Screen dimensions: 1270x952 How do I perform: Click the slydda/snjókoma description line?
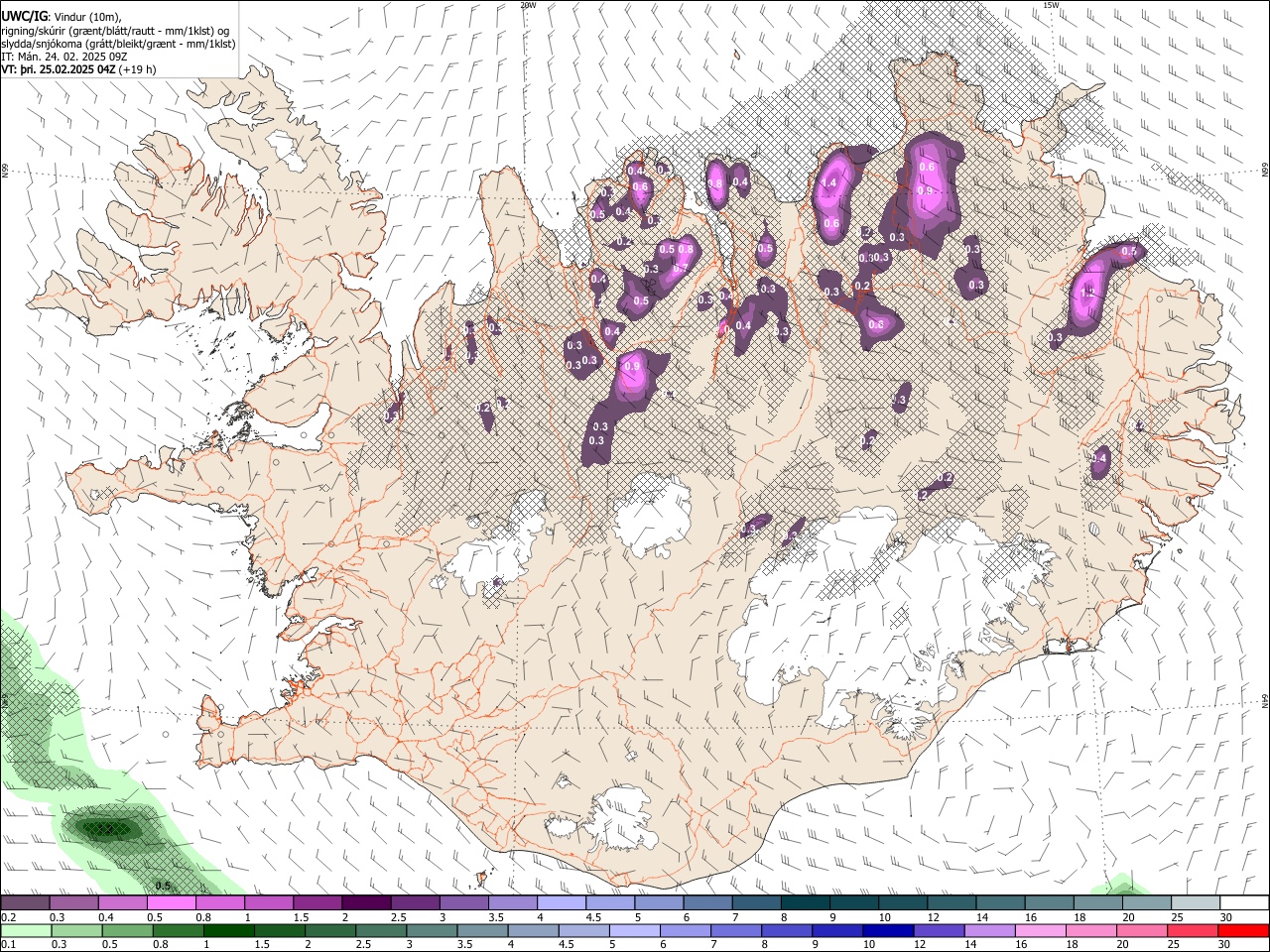119,44
